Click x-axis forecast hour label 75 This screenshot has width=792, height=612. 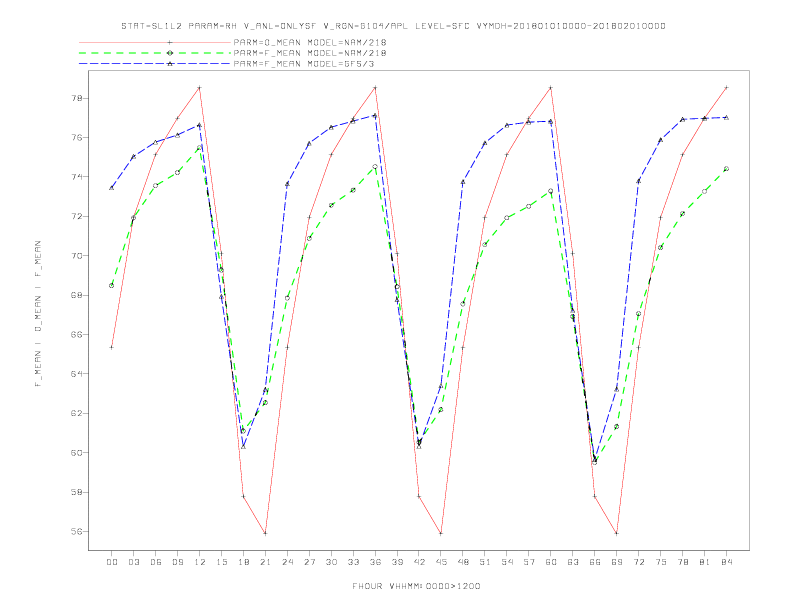coord(661,562)
